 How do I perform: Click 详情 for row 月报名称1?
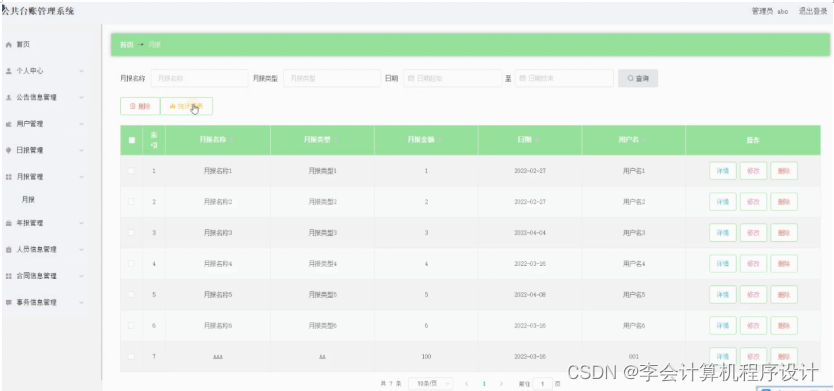tap(723, 171)
